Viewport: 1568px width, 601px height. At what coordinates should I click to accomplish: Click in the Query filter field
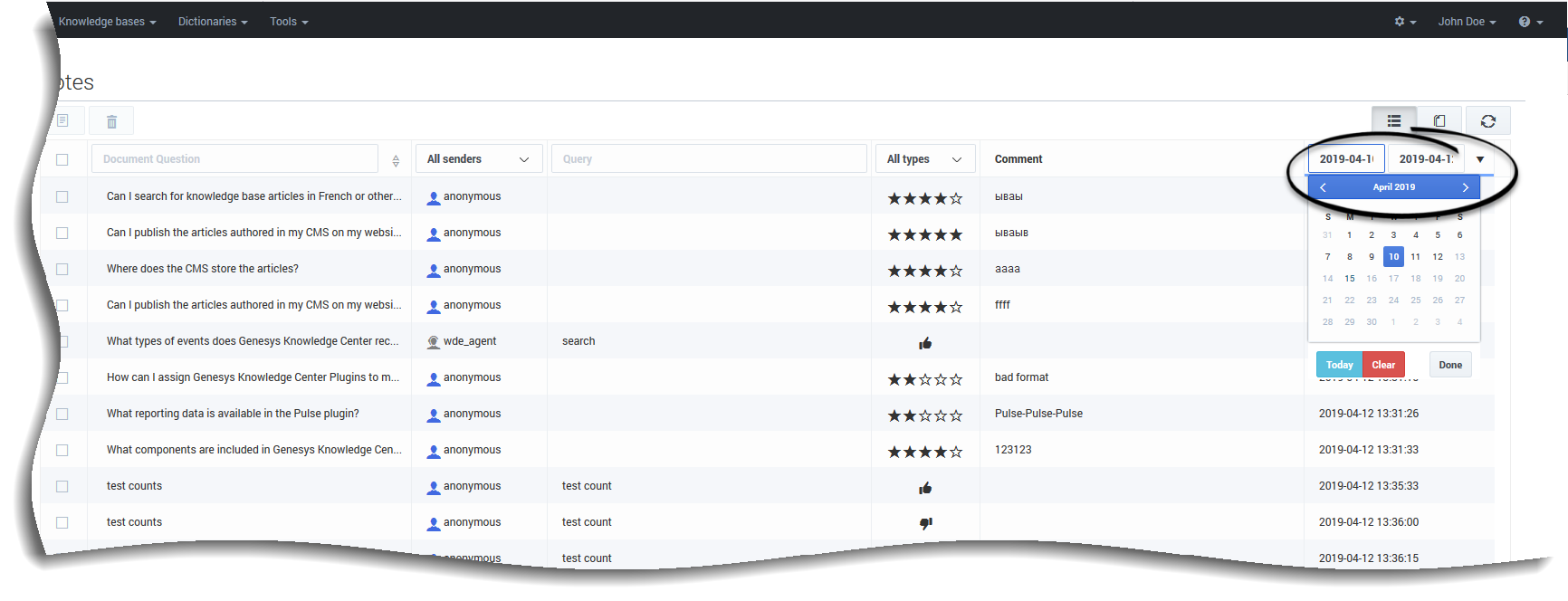[708, 159]
